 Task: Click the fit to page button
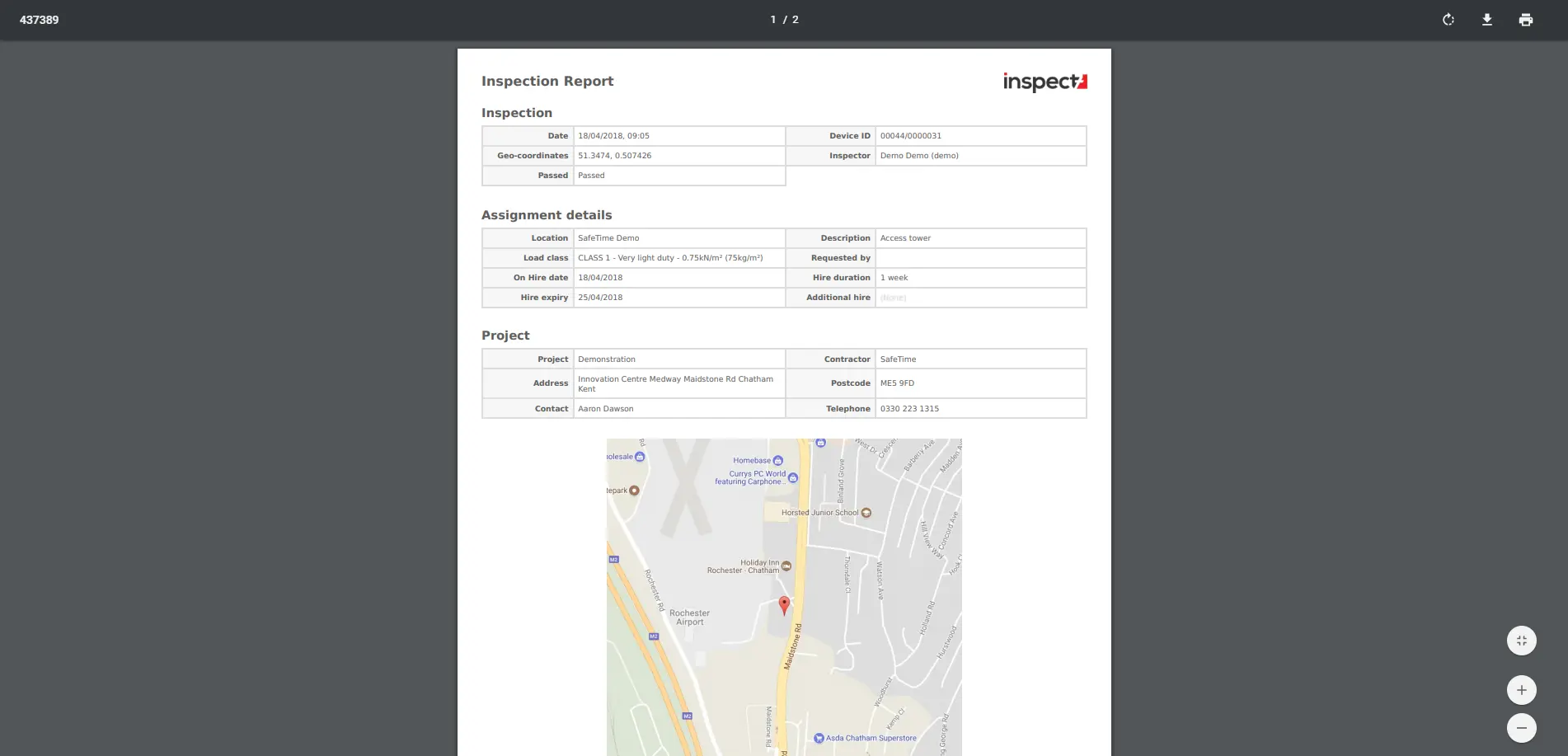pos(1521,641)
